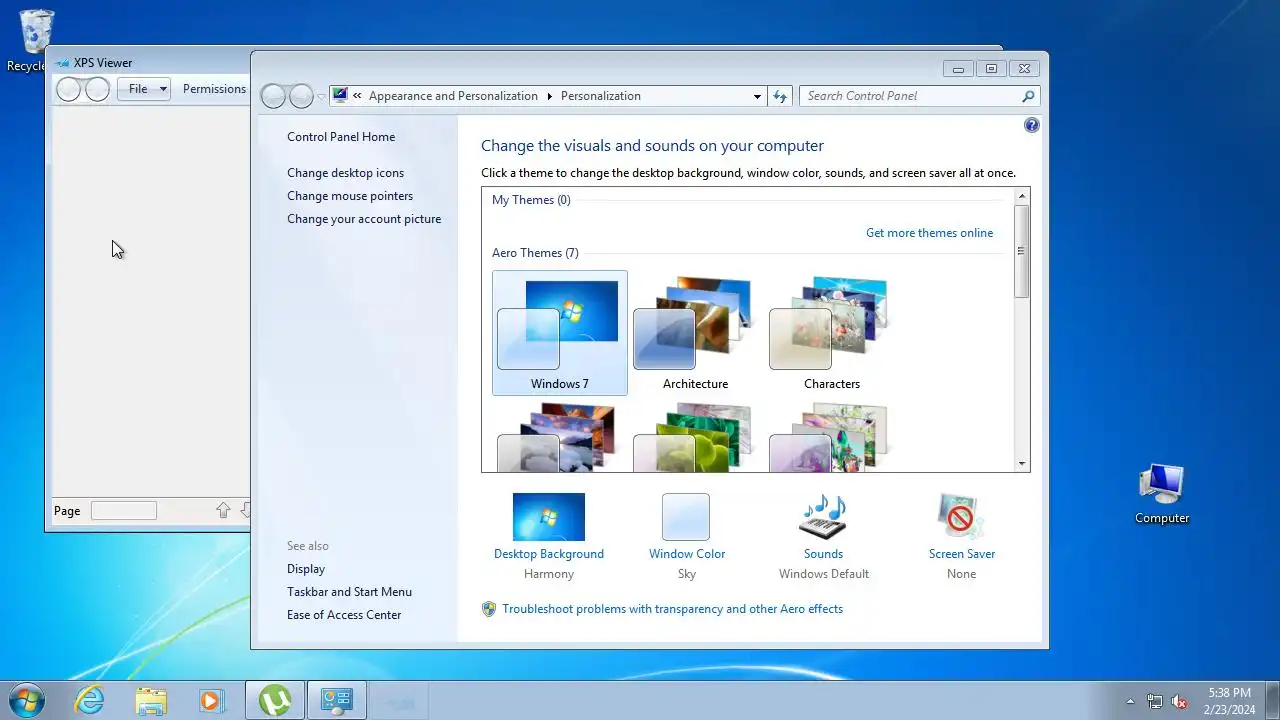Click the theme list scrollbar thumb
Screen dimensions: 1280x720
[x=1022, y=251]
